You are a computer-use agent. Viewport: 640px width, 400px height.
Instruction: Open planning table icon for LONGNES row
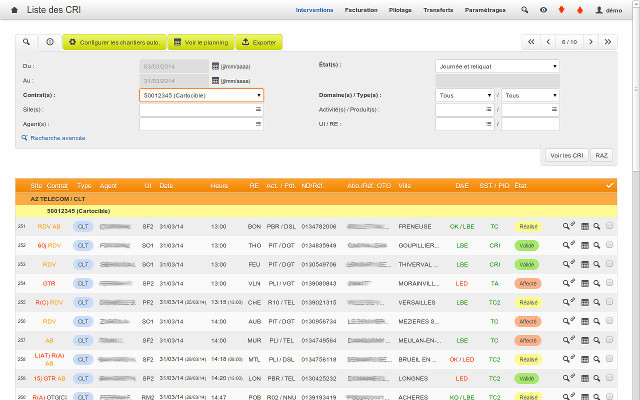point(585,378)
